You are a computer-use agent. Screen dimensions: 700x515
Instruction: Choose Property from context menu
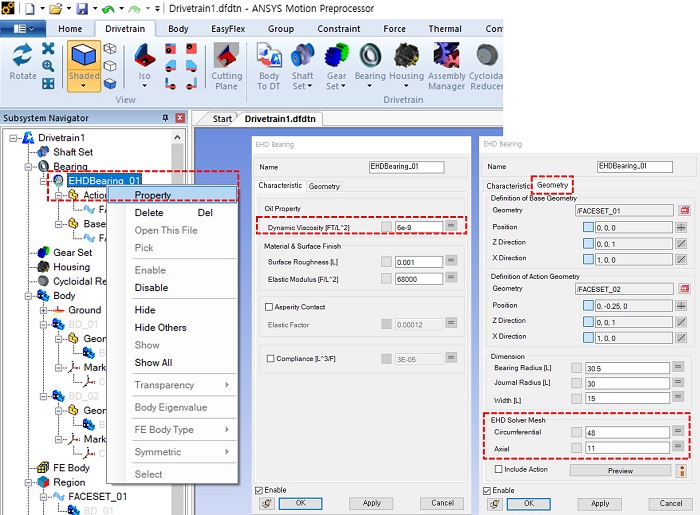(x=172, y=195)
